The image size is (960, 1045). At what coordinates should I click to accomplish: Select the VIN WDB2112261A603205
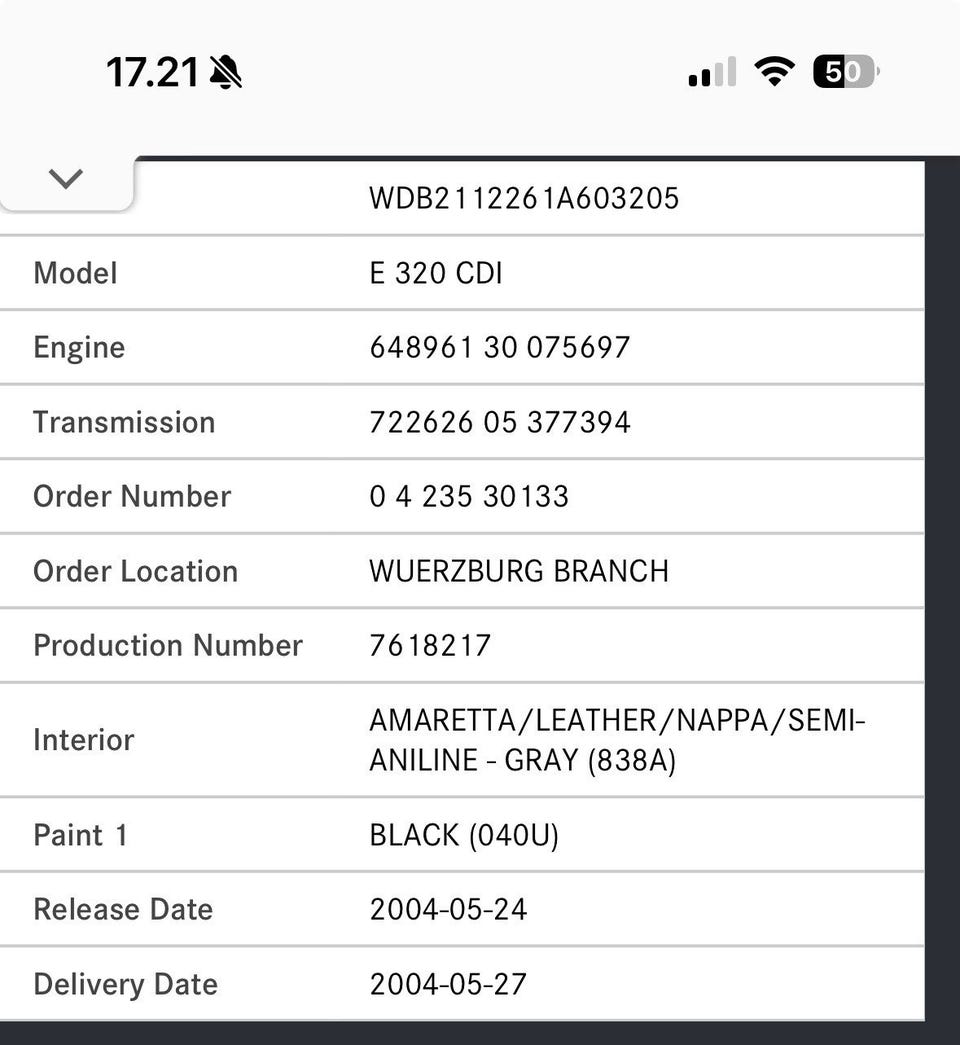click(x=524, y=198)
